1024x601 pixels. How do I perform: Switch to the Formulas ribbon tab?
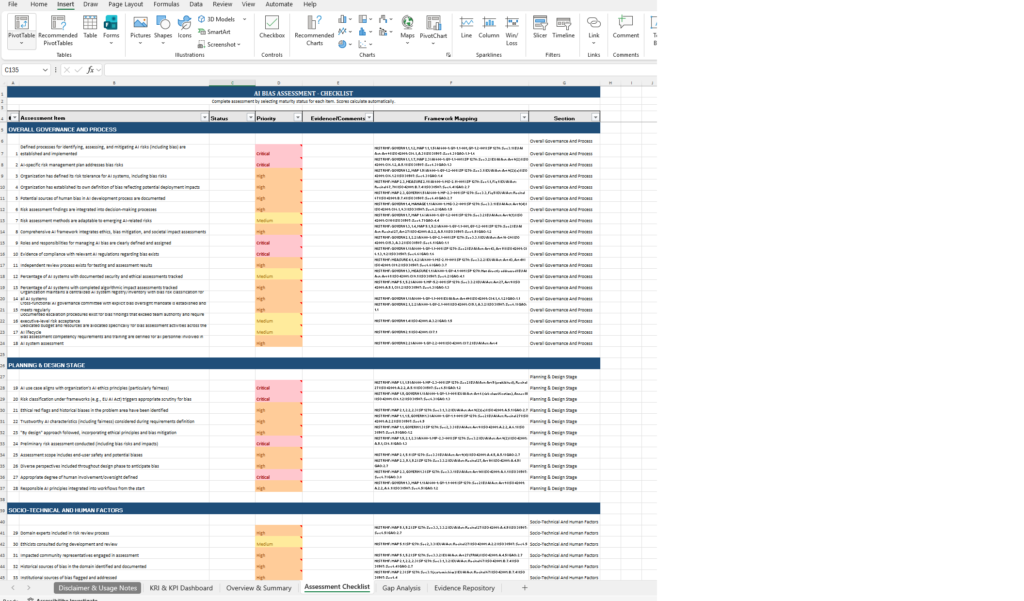[166, 4]
